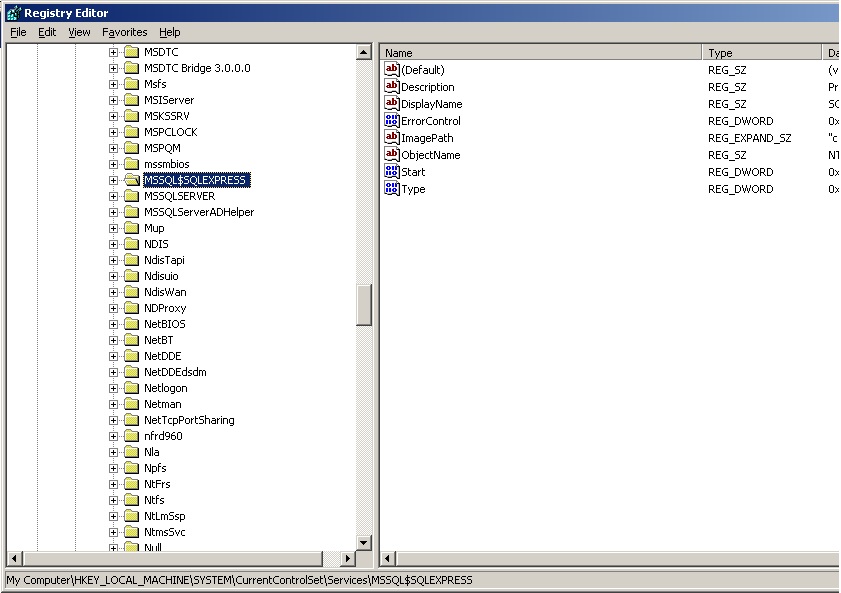The width and height of the screenshot is (841, 593).
Task: Click the status bar registry path
Action: tap(239, 580)
